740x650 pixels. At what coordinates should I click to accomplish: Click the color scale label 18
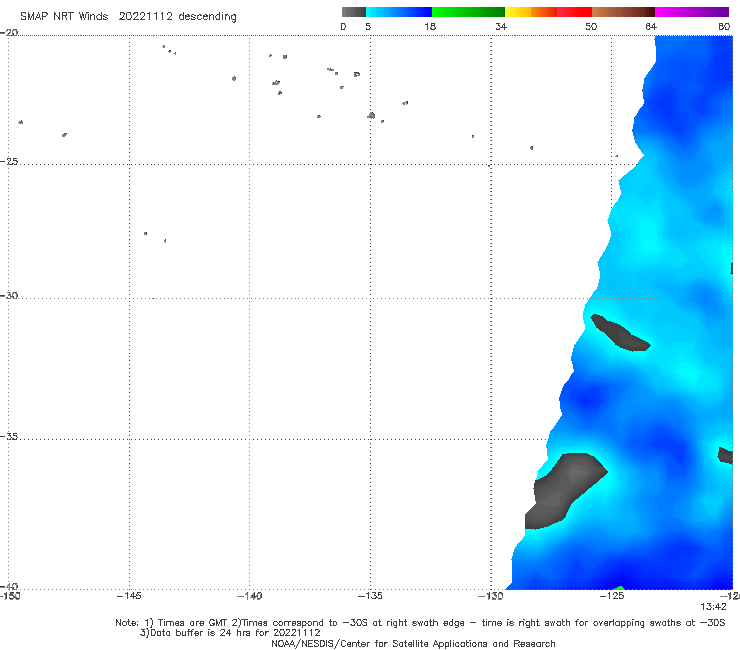pos(430,27)
